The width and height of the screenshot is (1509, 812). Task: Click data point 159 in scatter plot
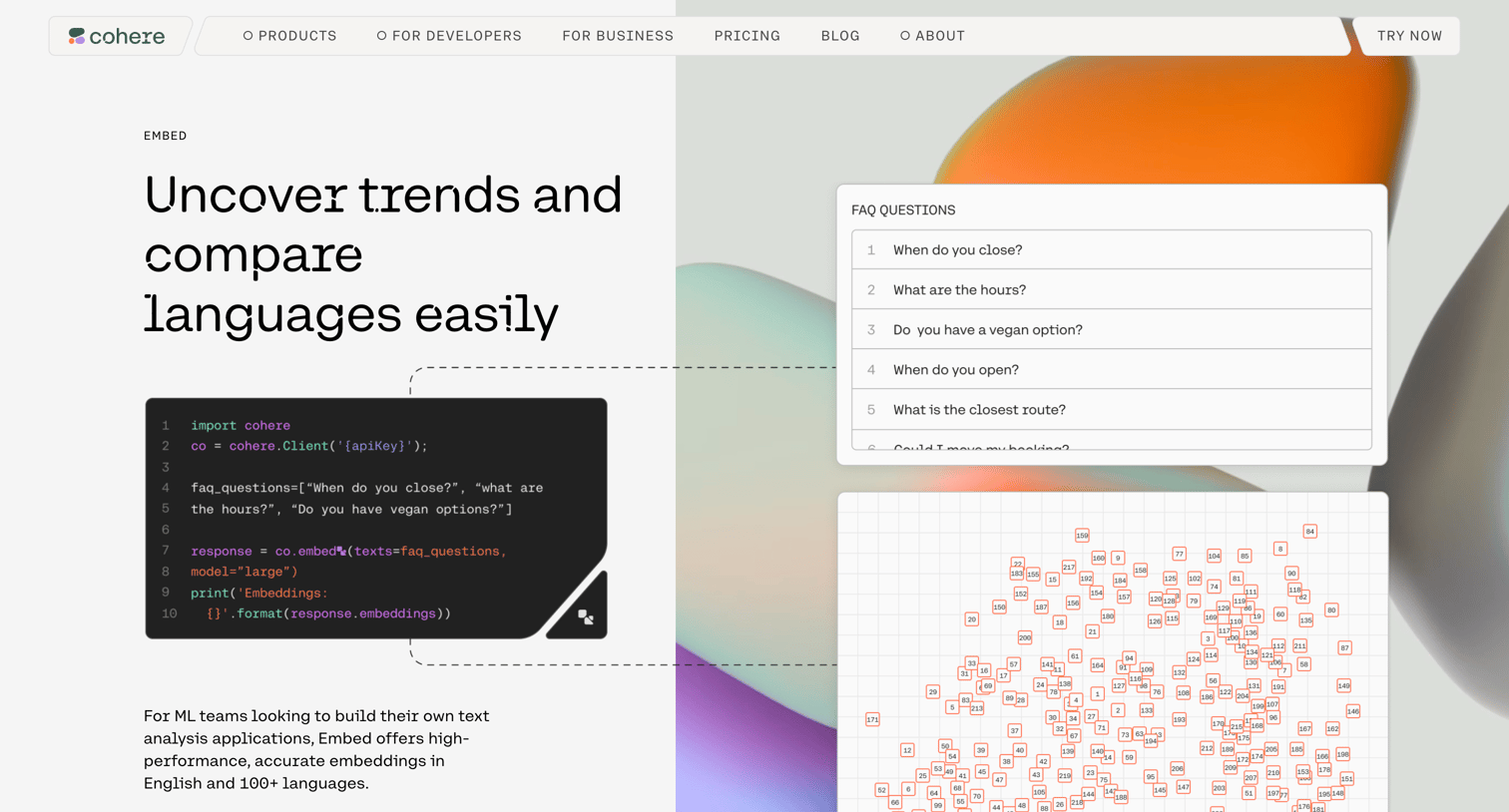point(1082,536)
